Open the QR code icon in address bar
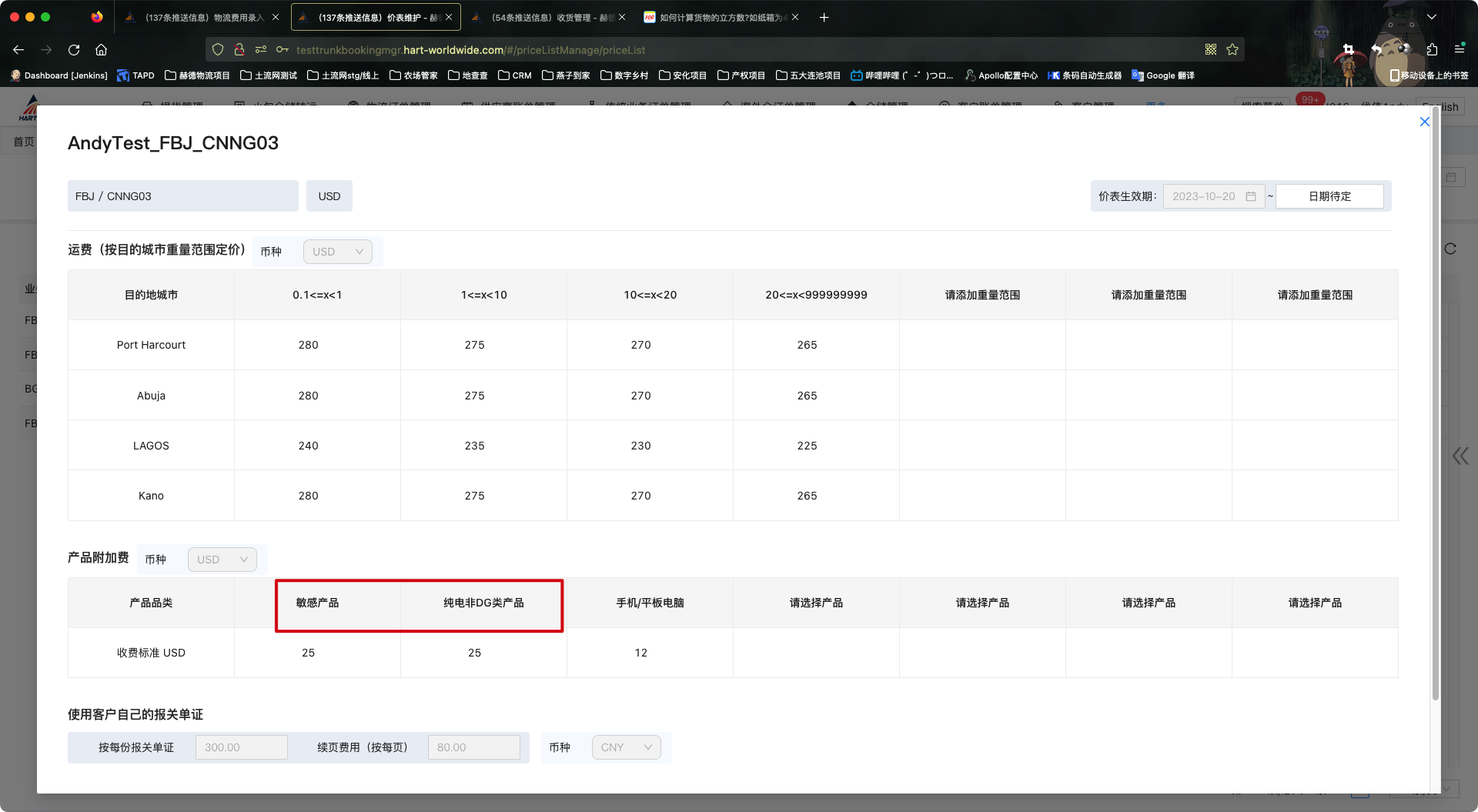Screen dimensions: 1478x812 1211,50
